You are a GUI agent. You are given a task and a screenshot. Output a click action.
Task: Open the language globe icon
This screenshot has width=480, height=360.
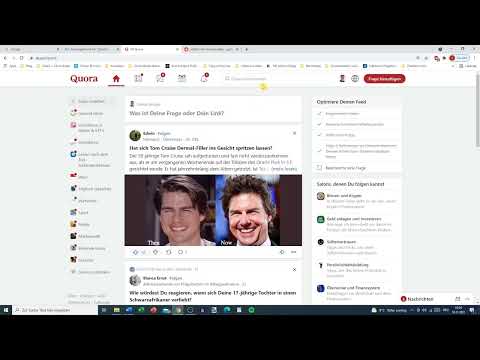coord(355,79)
